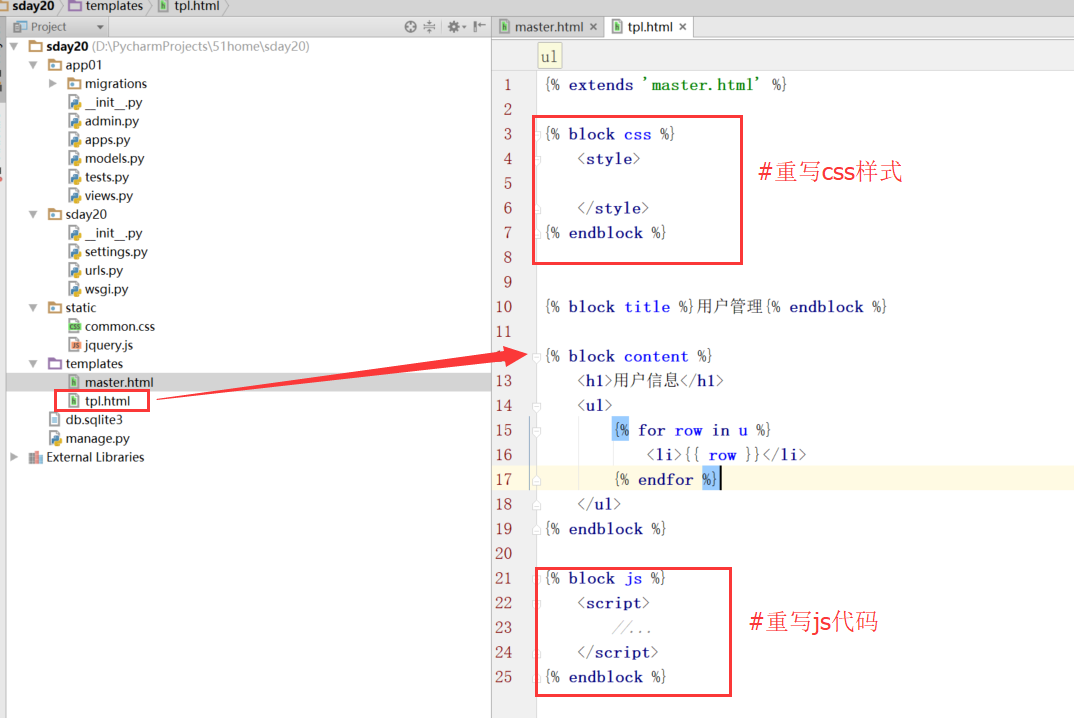This screenshot has width=1074, height=718.
Task: Click the templates breadcrumb in navigation bar
Action: pos(105,6)
